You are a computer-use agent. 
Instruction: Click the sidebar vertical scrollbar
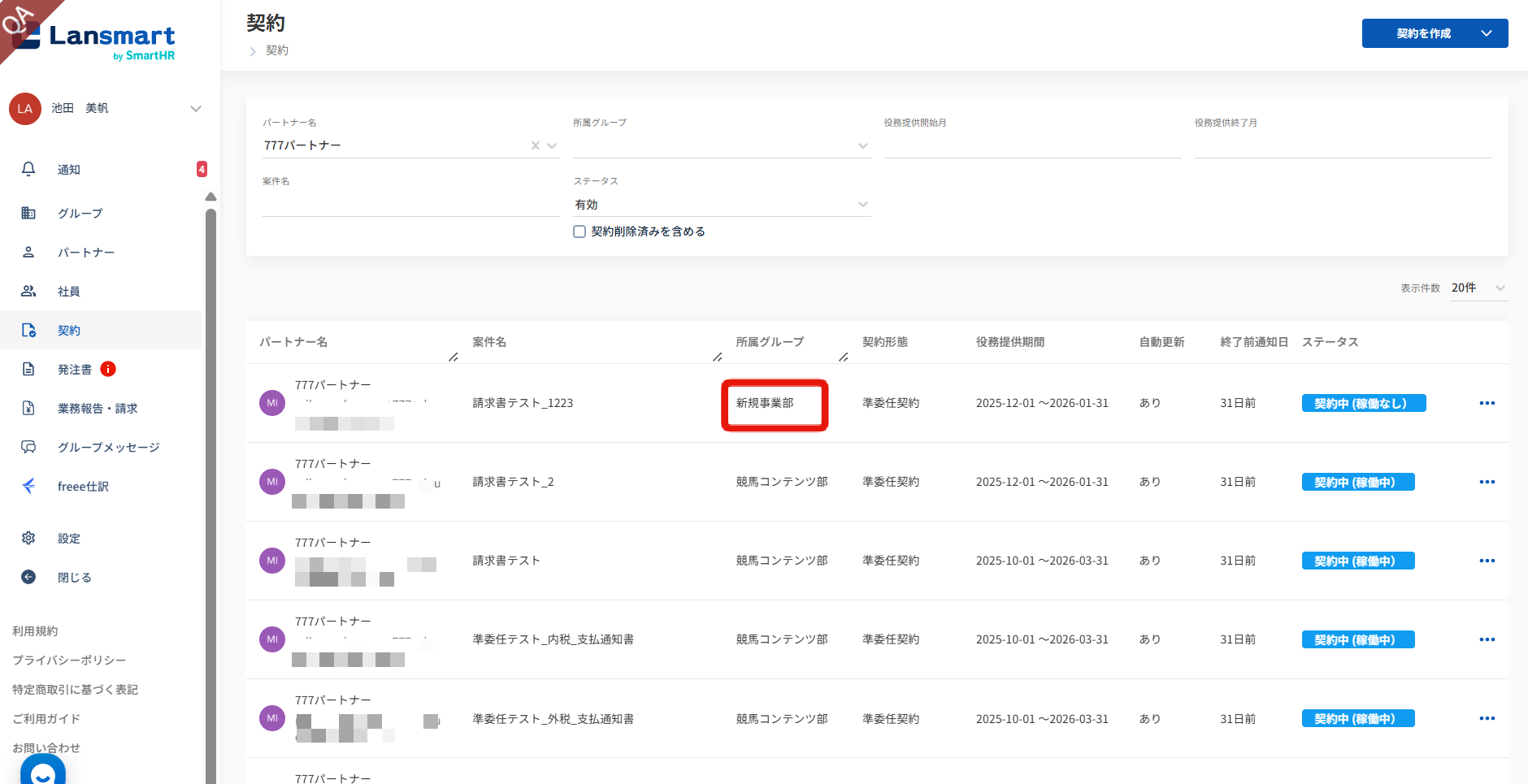tap(211, 496)
